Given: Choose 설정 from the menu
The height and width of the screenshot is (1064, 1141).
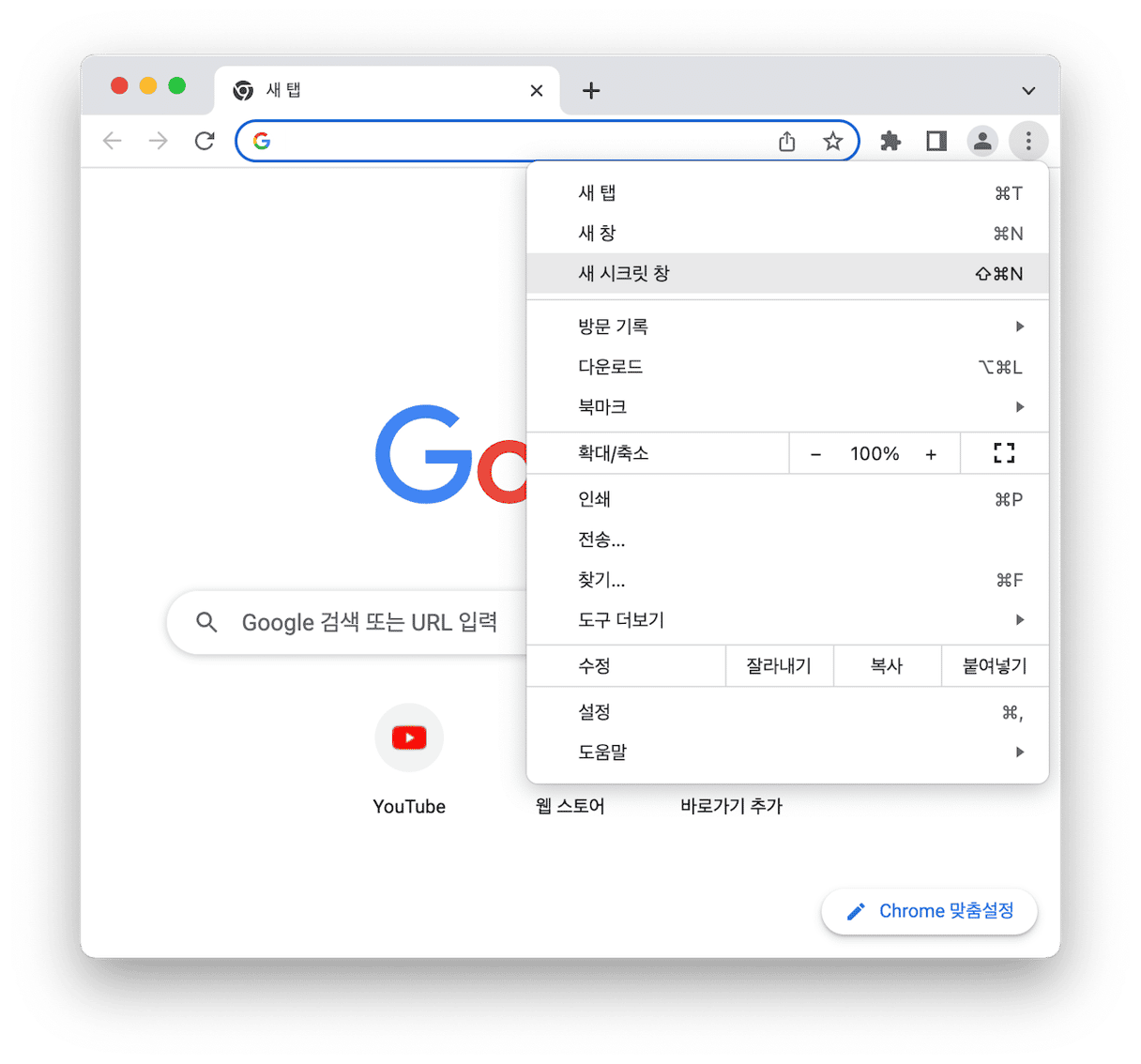Looking at the screenshot, I should coord(787,712).
